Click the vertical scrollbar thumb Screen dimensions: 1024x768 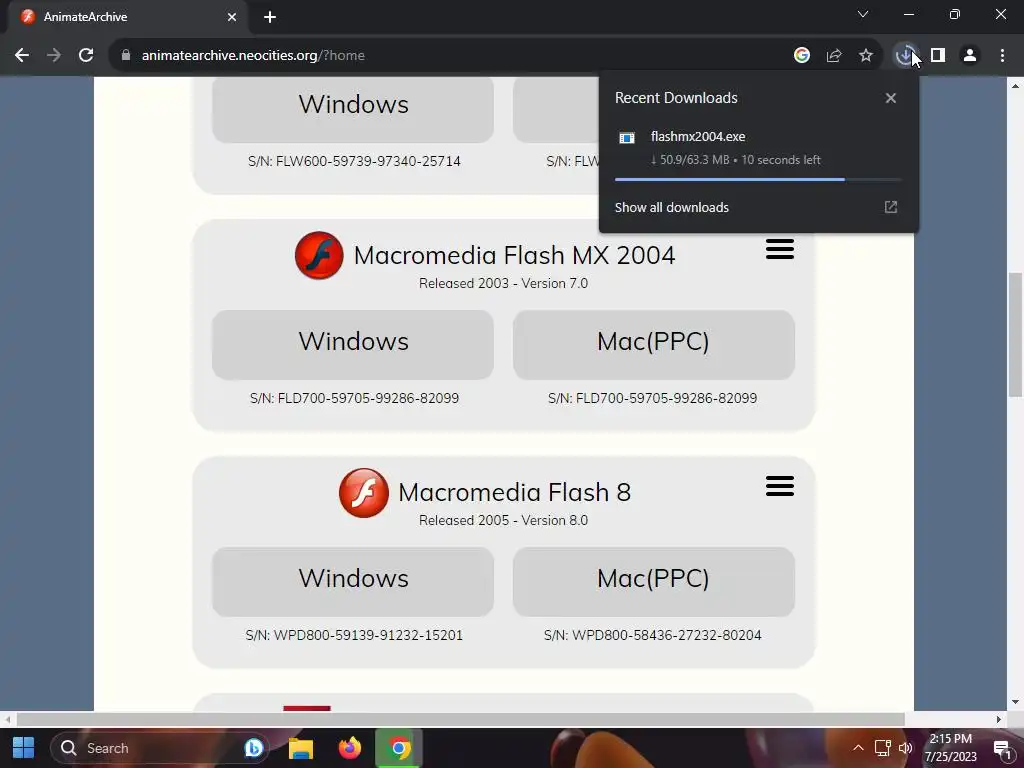[x=1015, y=334]
